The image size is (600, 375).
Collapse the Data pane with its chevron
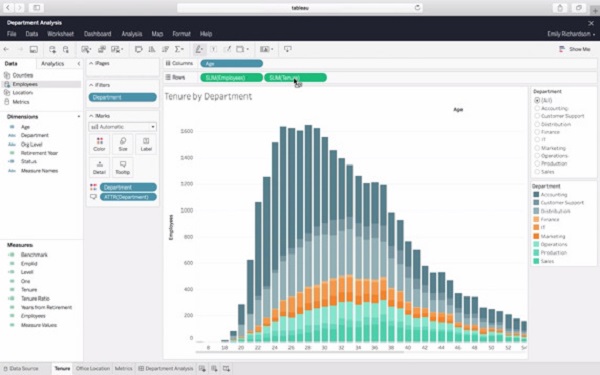tap(79, 64)
